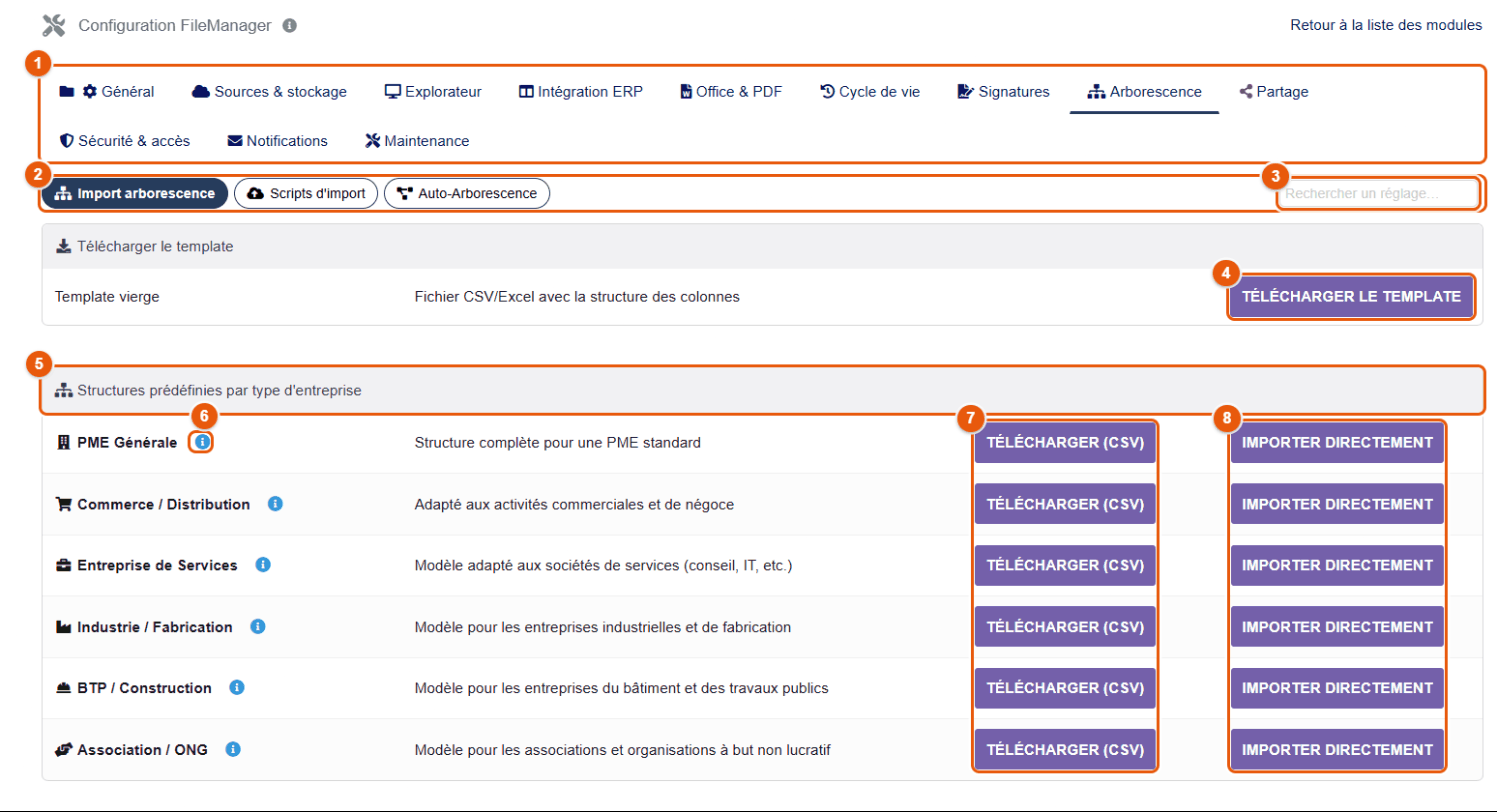Go to the Intégration ERP tab
1497x812 pixels.
point(581,92)
